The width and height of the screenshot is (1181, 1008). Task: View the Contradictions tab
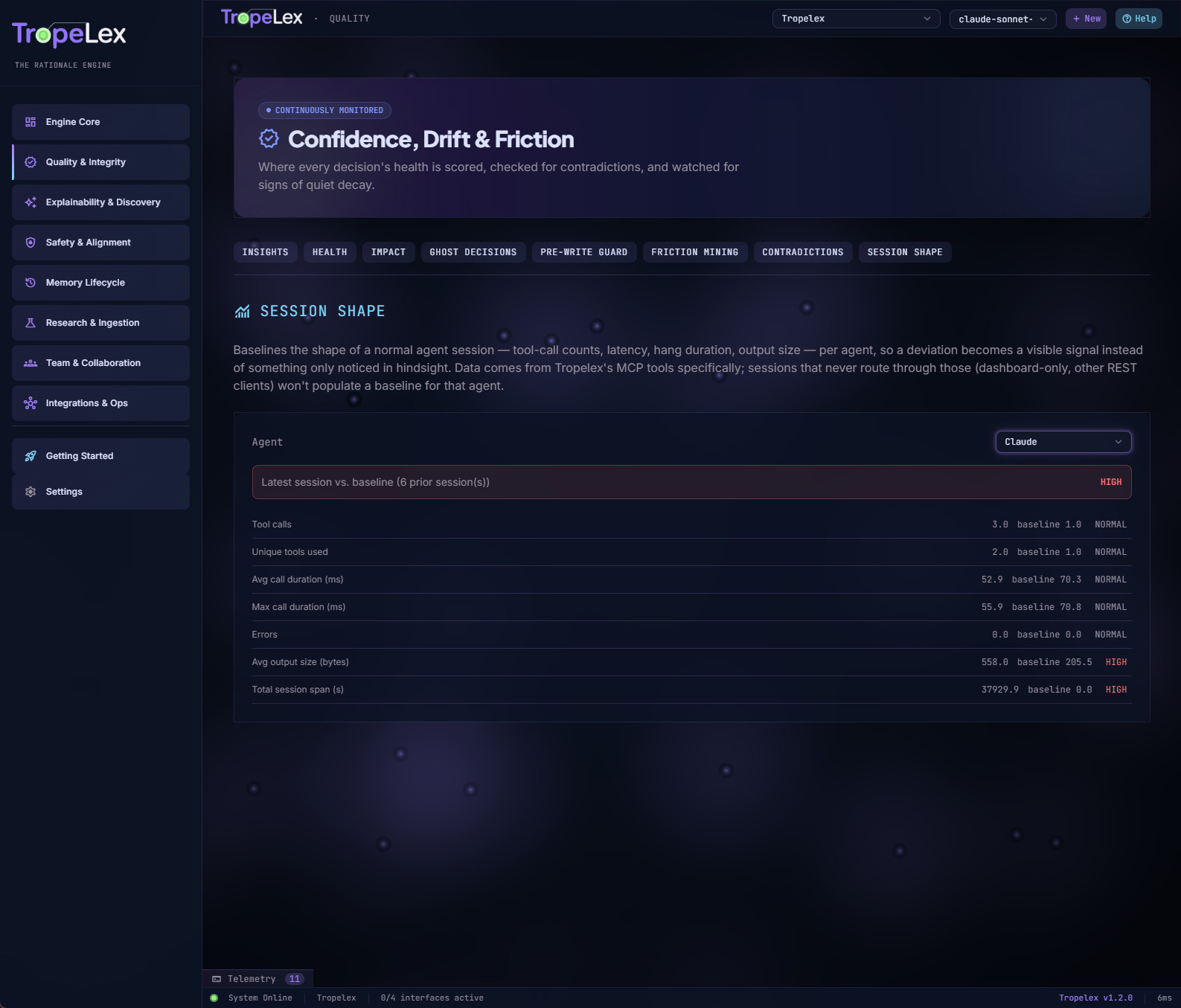point(803,252)
